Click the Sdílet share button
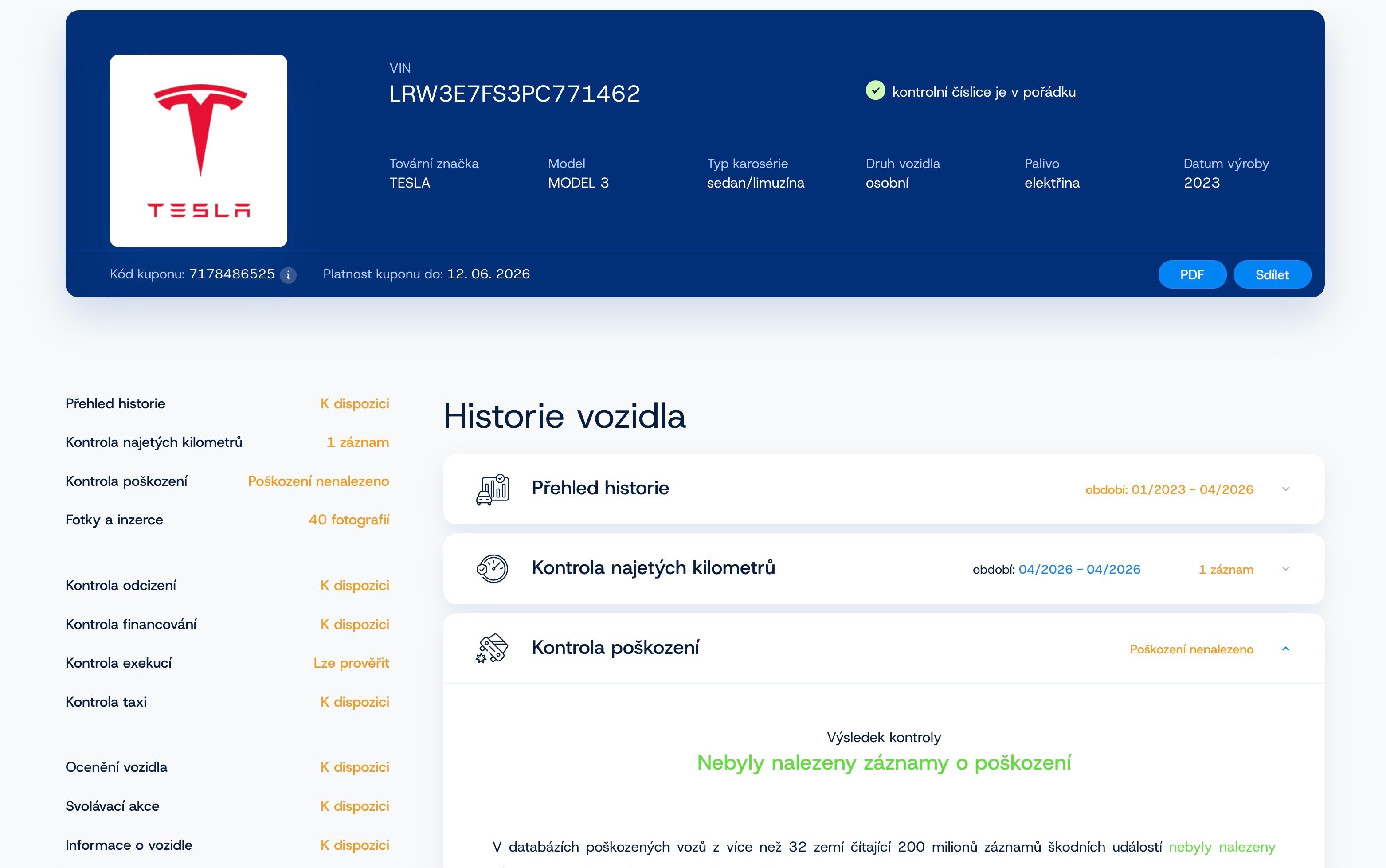This screenshot has width=1386, height=868. 1272,274
